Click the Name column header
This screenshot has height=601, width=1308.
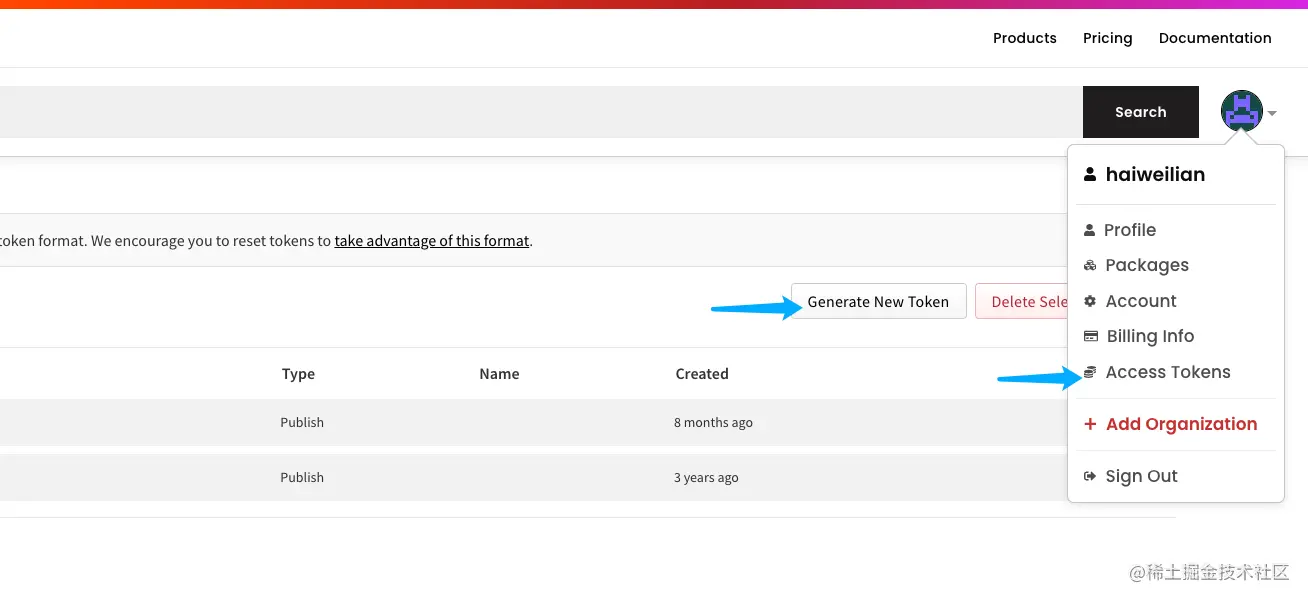[x=499, y=374]
